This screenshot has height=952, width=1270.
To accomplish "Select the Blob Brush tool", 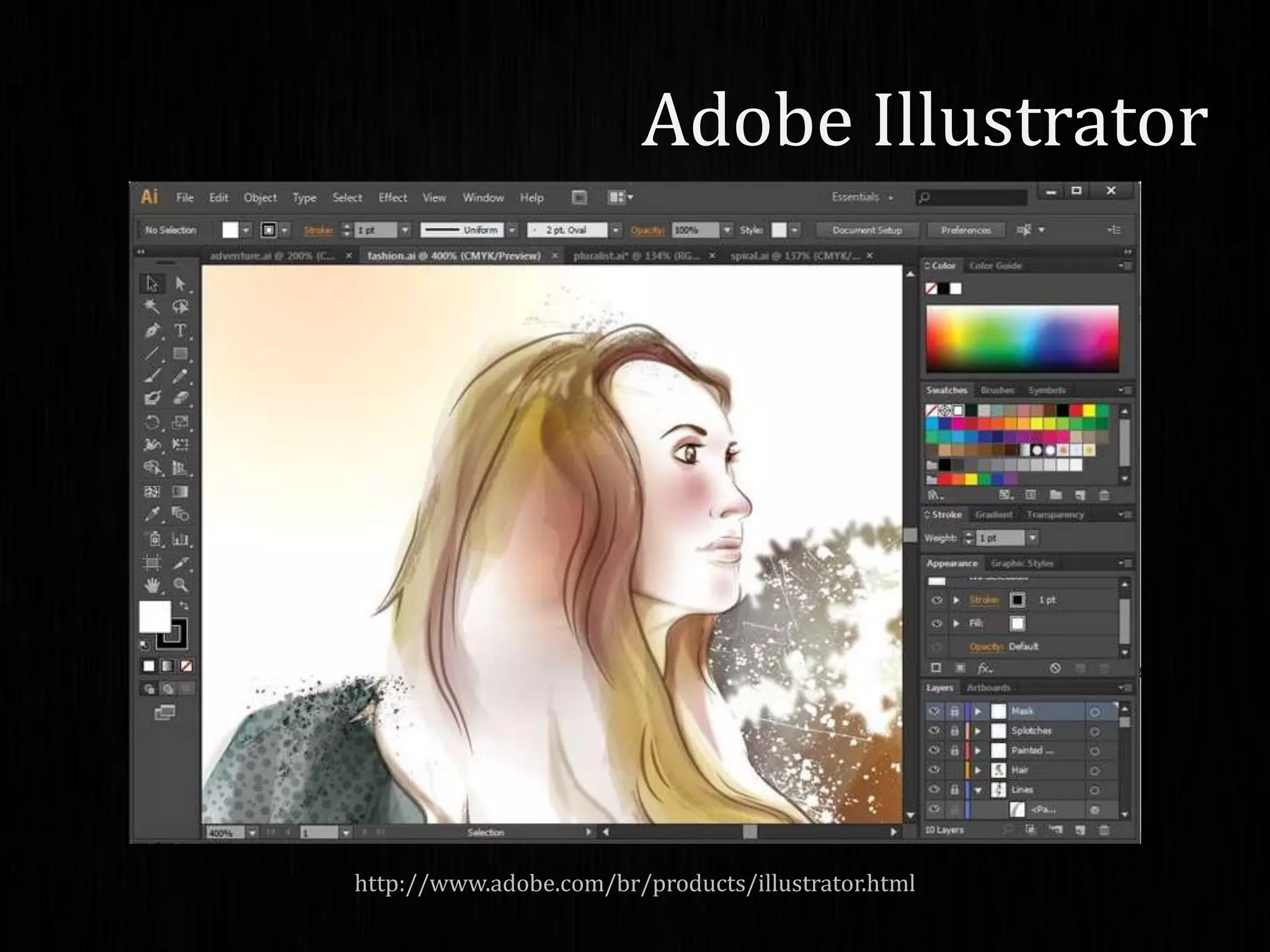I will coord(152,399).
